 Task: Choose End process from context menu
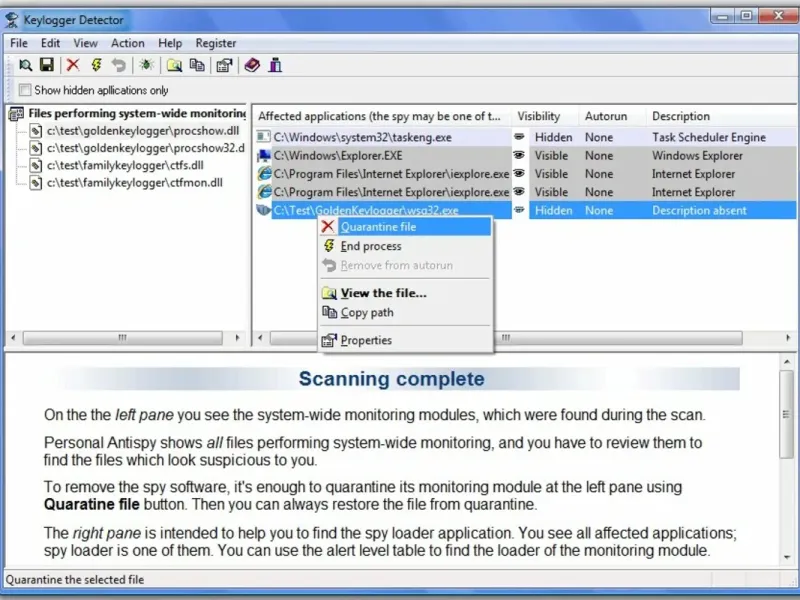406,246
